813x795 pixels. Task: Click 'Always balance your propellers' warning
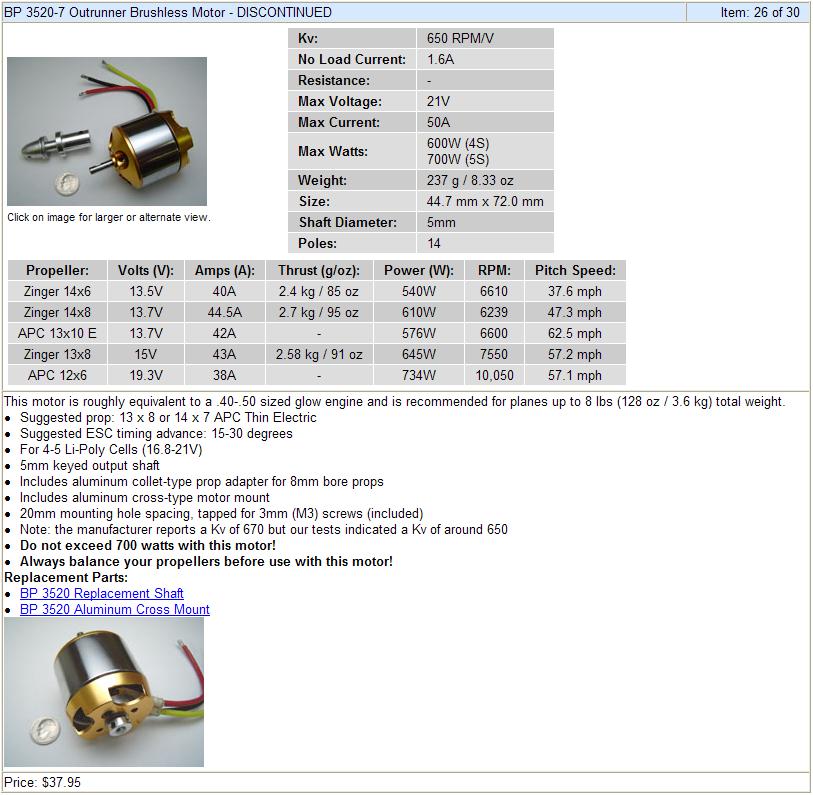(x=206, y=562)
